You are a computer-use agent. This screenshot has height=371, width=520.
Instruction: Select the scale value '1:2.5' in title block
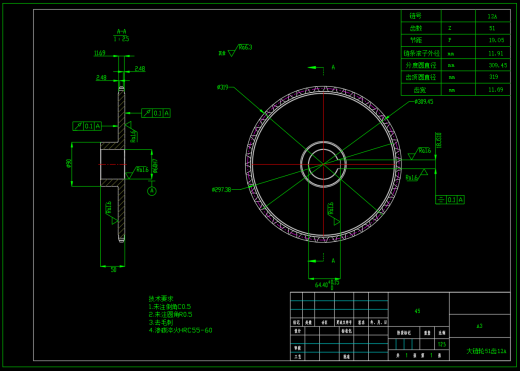(442, 344)
